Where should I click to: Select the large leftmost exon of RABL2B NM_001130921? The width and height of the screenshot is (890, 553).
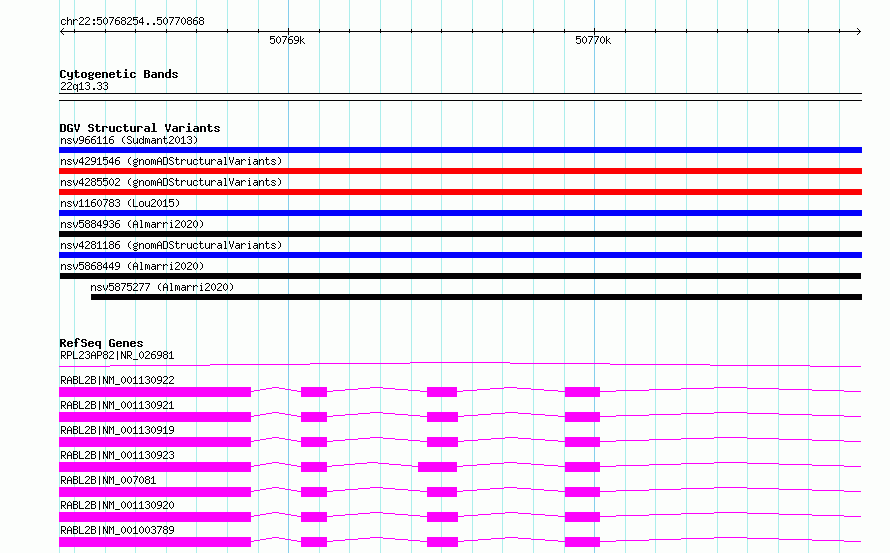pos(155,417)
